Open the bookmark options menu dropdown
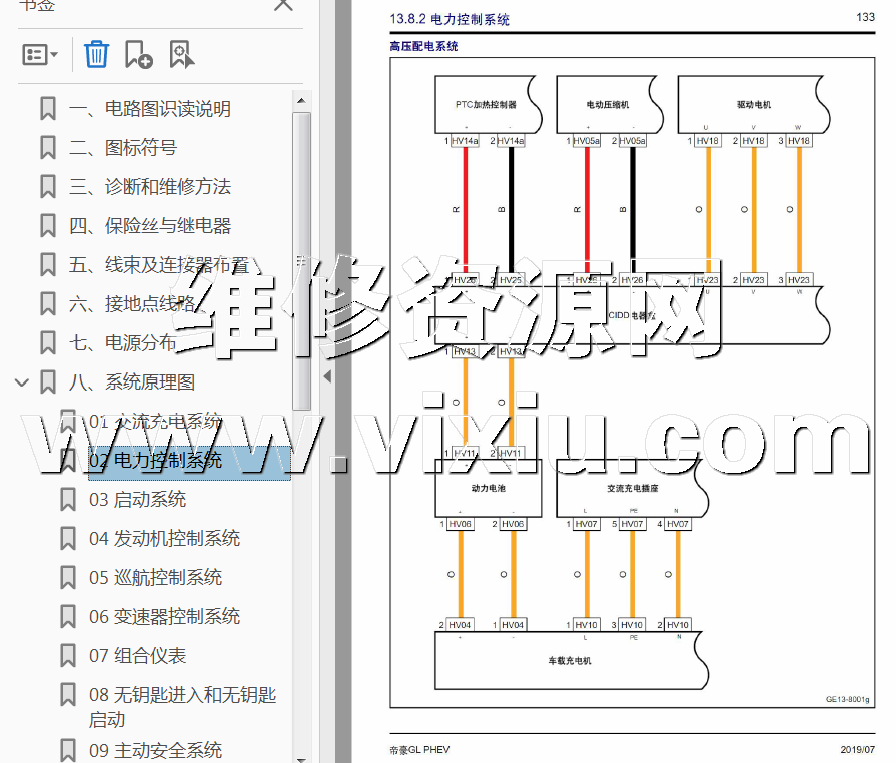 pyautogui.click(x=40, y=55)
